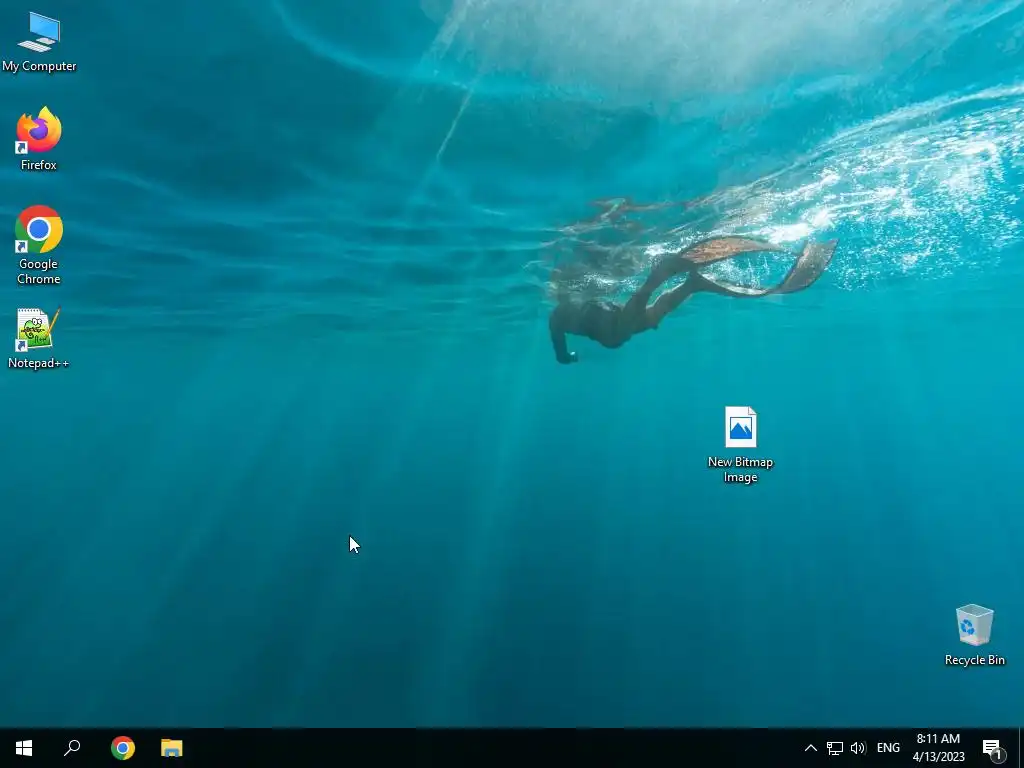
Task: Select the Recycle Bin icon
Action: click(974, 635)
